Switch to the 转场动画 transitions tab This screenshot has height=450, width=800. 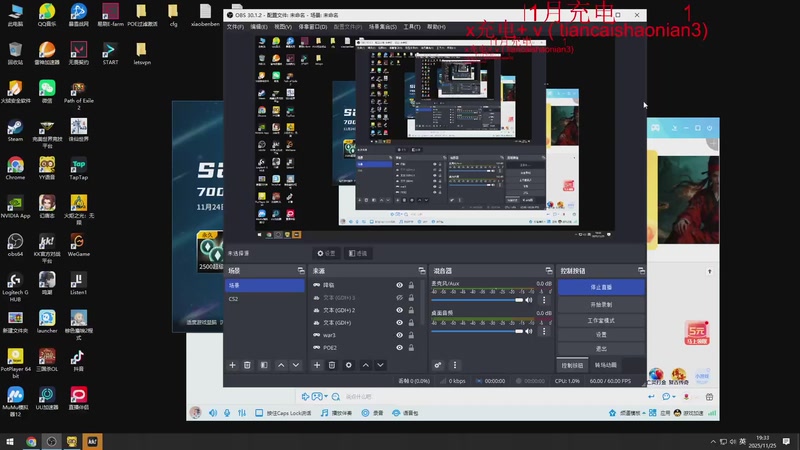tap(606, 365)
